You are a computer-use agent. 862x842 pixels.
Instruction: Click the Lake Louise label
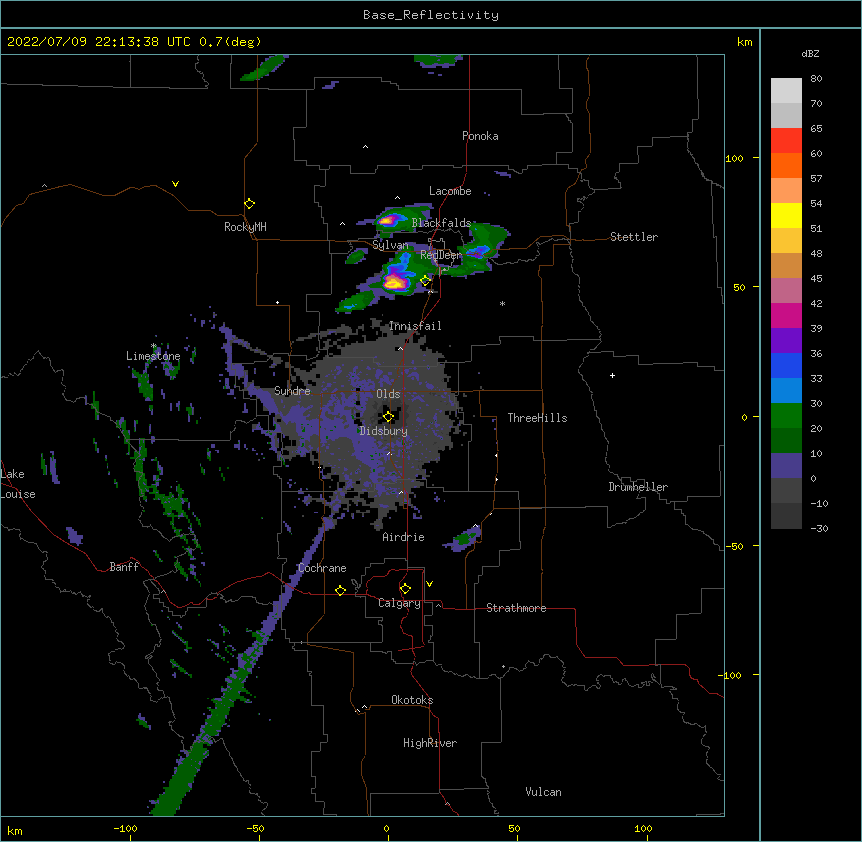pyautogui.click(x=18, y=484)
